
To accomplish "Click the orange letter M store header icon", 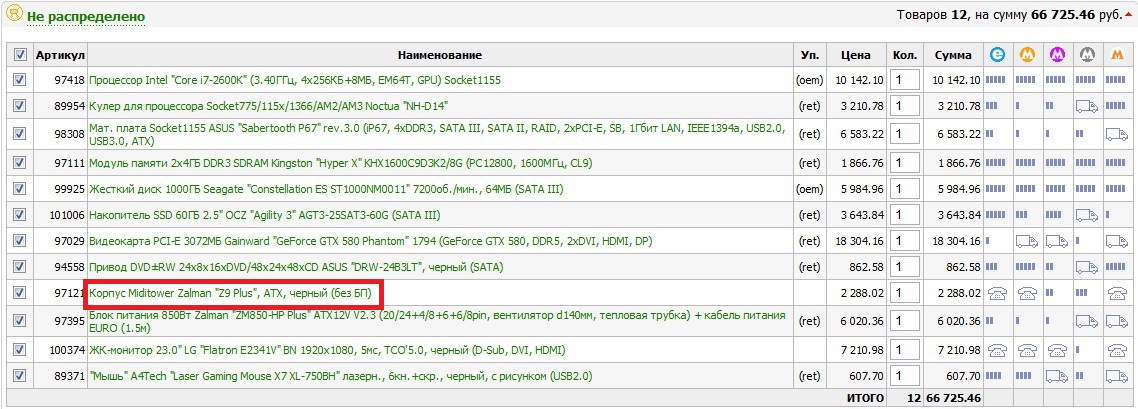I will click(x=1116, y=54).
